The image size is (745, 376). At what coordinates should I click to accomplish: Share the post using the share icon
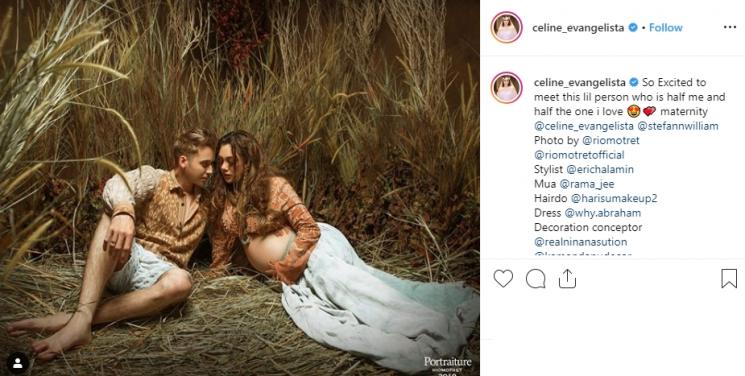pyautogui.click(x=567, y=279)
